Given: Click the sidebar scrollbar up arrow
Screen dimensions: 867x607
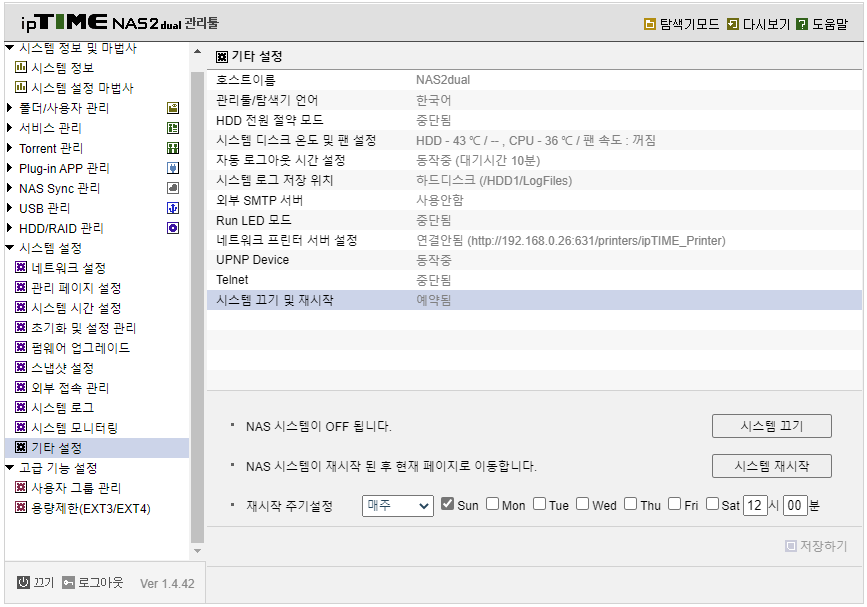Looking at the screenshot, I should (197, 51).
